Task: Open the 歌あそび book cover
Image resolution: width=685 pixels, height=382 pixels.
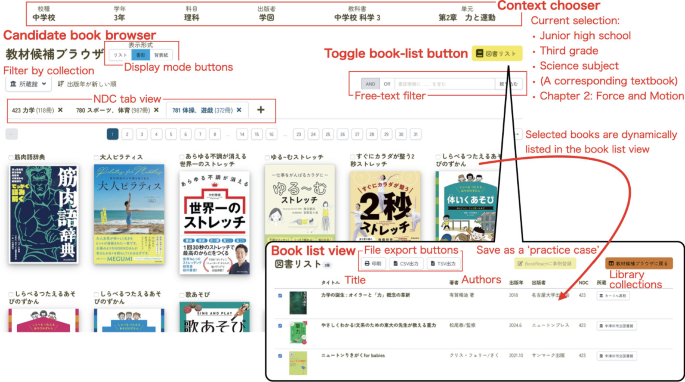Action: coord(214,317)
